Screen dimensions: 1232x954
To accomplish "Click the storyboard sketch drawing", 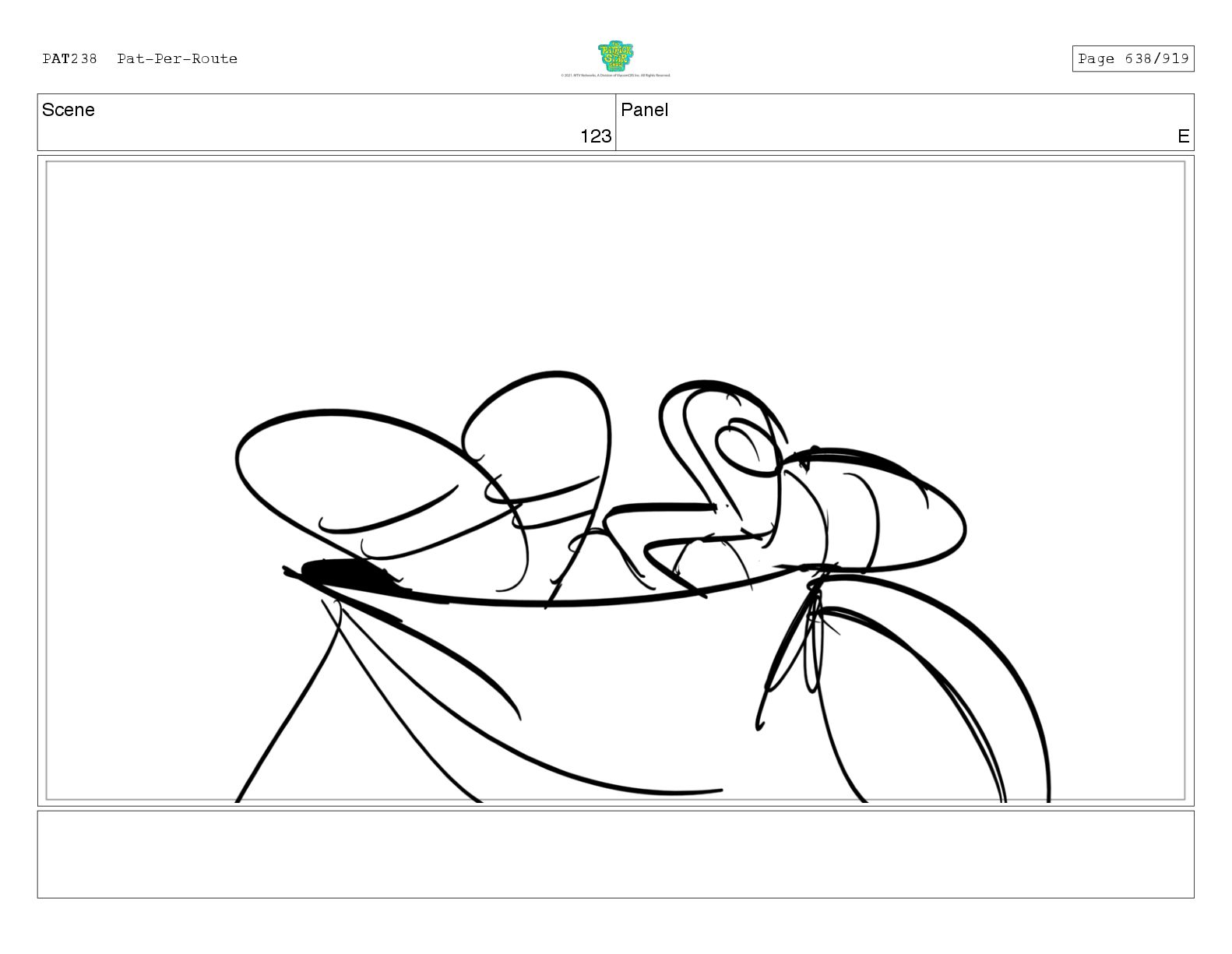I will point(615,481).
